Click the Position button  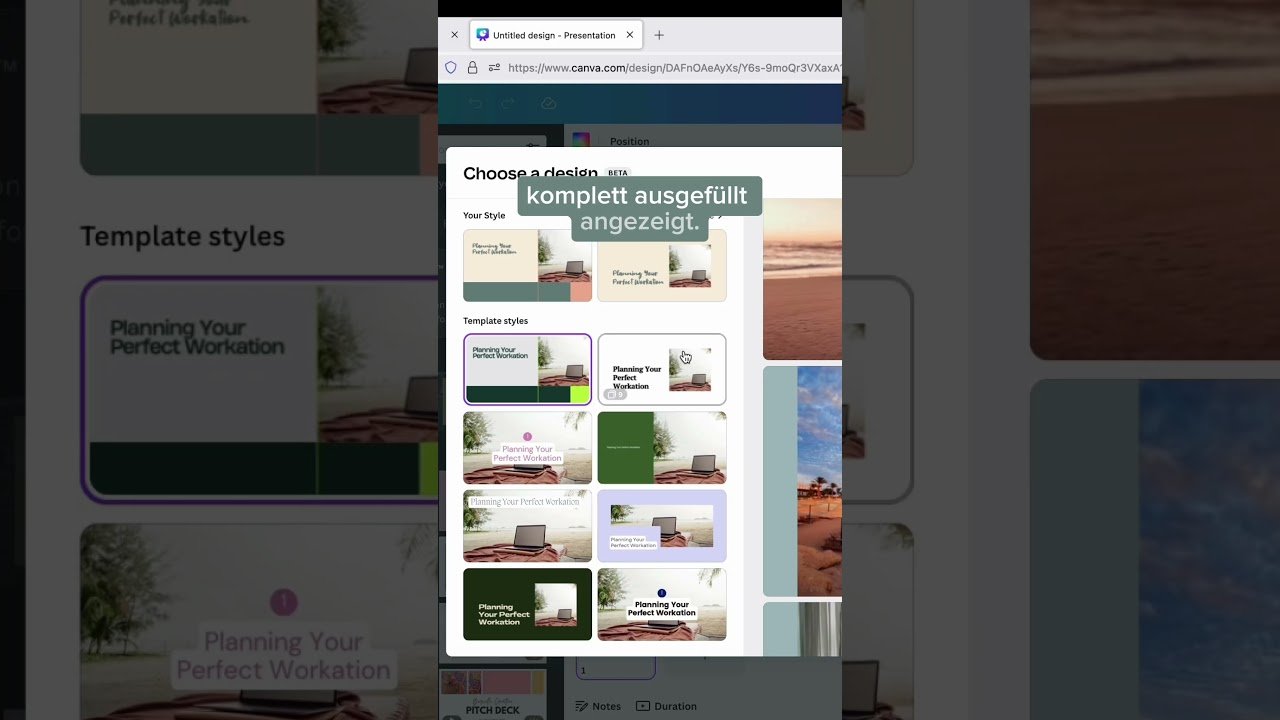pyautogui.click(x=629, y=141)
